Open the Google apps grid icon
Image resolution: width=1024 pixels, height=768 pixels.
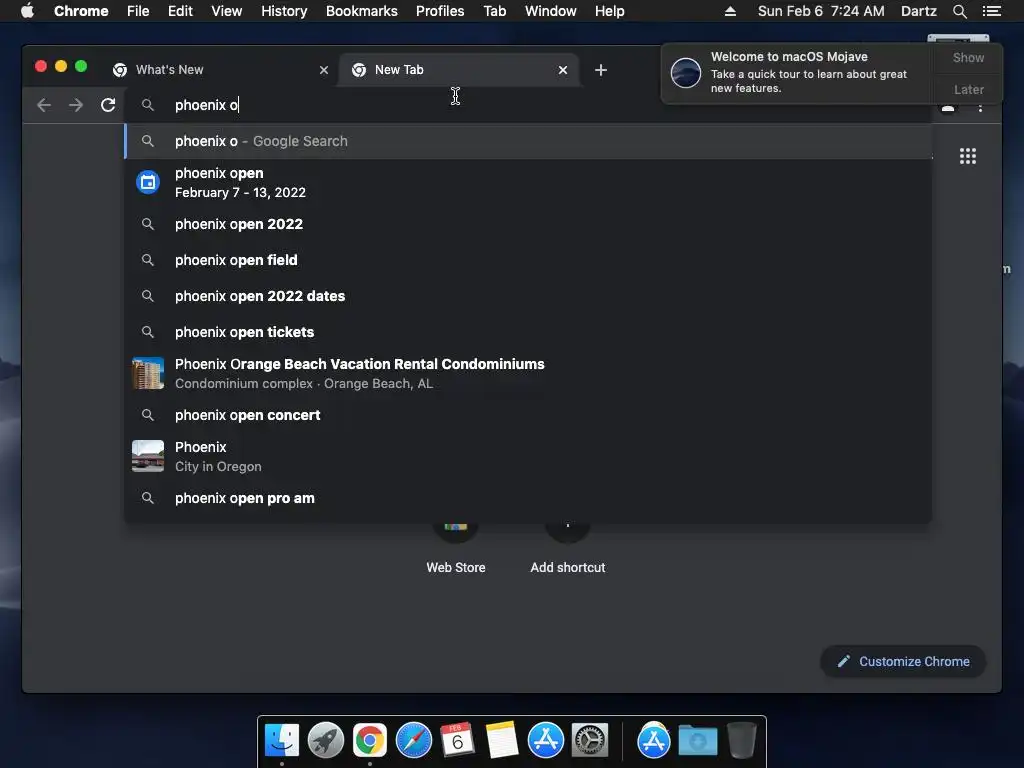(968, 156)
